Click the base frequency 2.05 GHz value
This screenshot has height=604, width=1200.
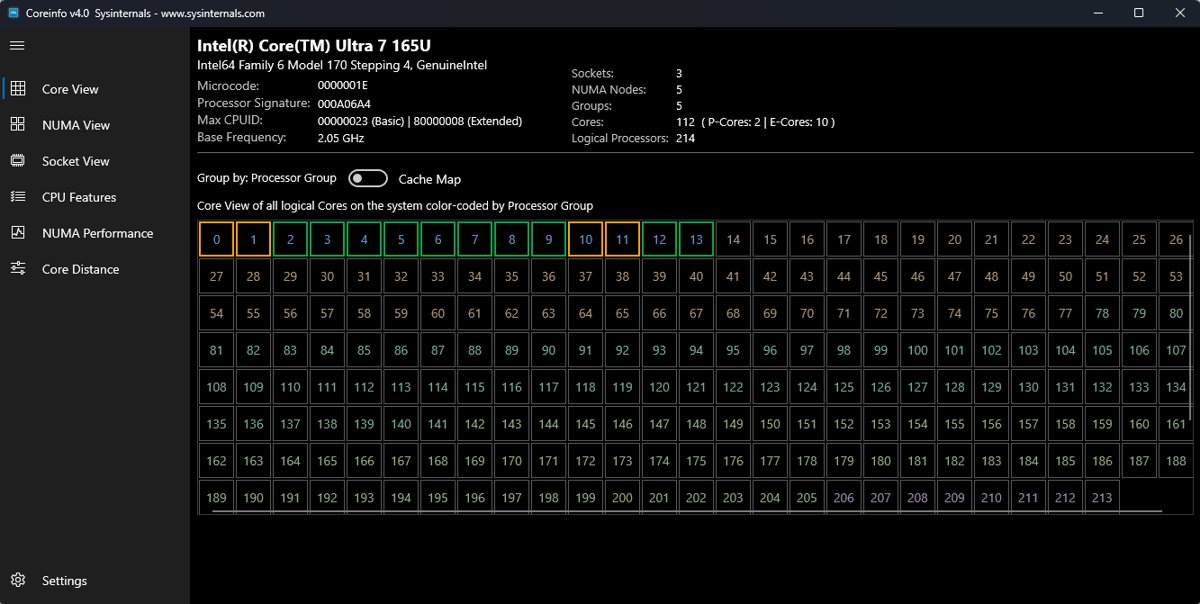click(x=341, y=138)
